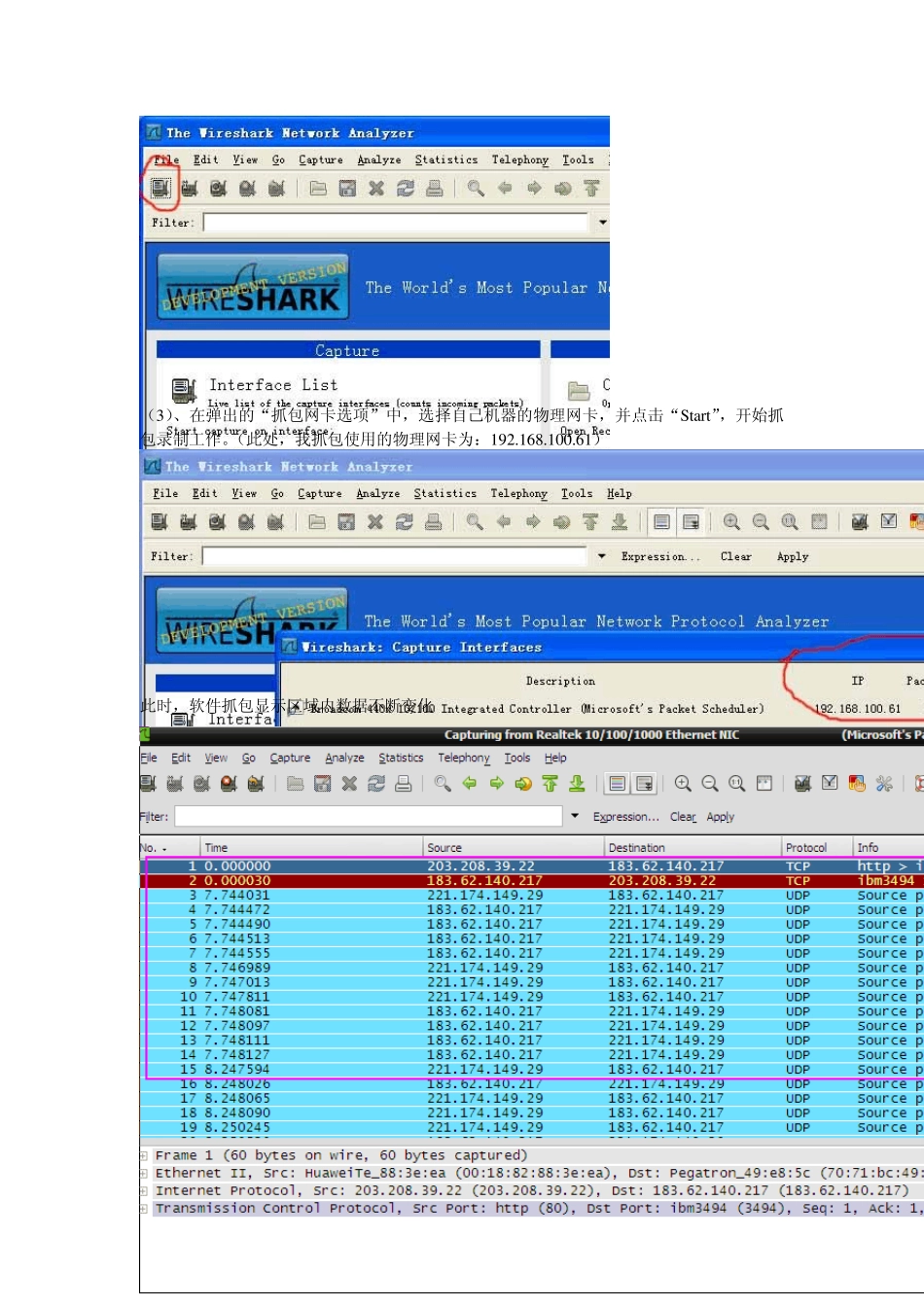Close file X icon in Capturing from Realtek window
This screenshot has width=924, height=1307.
pos(349,784)
